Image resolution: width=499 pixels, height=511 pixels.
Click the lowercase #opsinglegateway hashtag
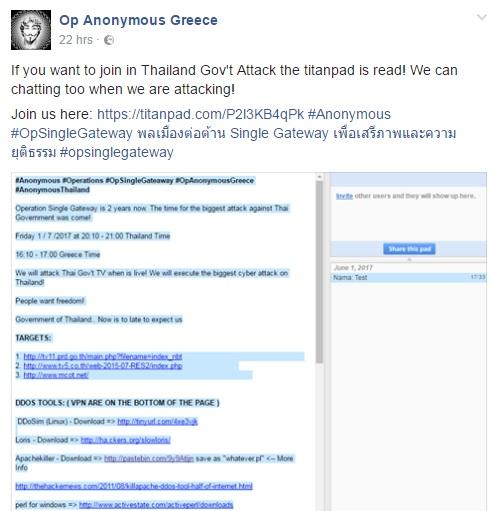click(116, 152)
